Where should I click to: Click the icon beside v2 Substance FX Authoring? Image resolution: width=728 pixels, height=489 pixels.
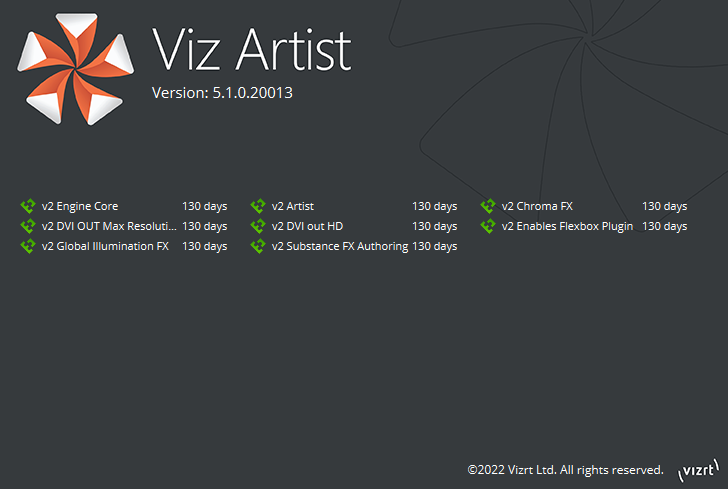258,246
